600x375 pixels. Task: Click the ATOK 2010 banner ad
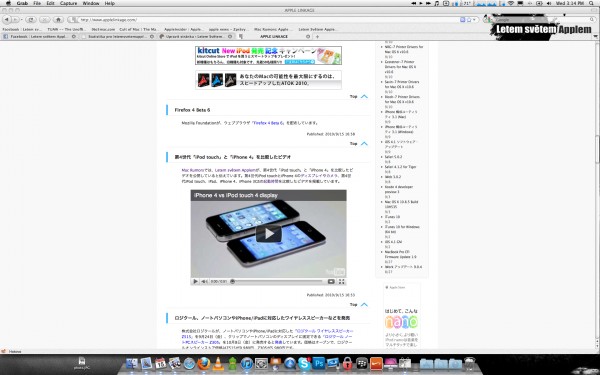(x=268, y=80)
